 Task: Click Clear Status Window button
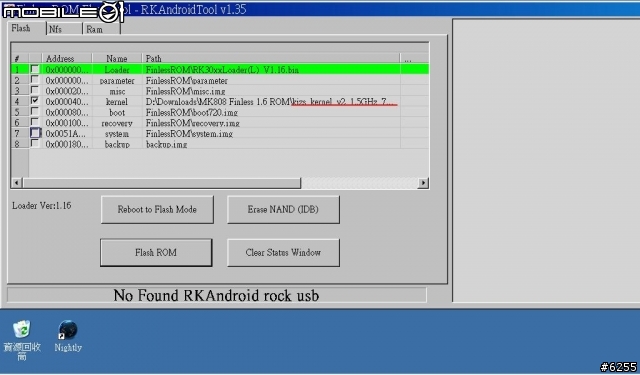click(283, 253)
